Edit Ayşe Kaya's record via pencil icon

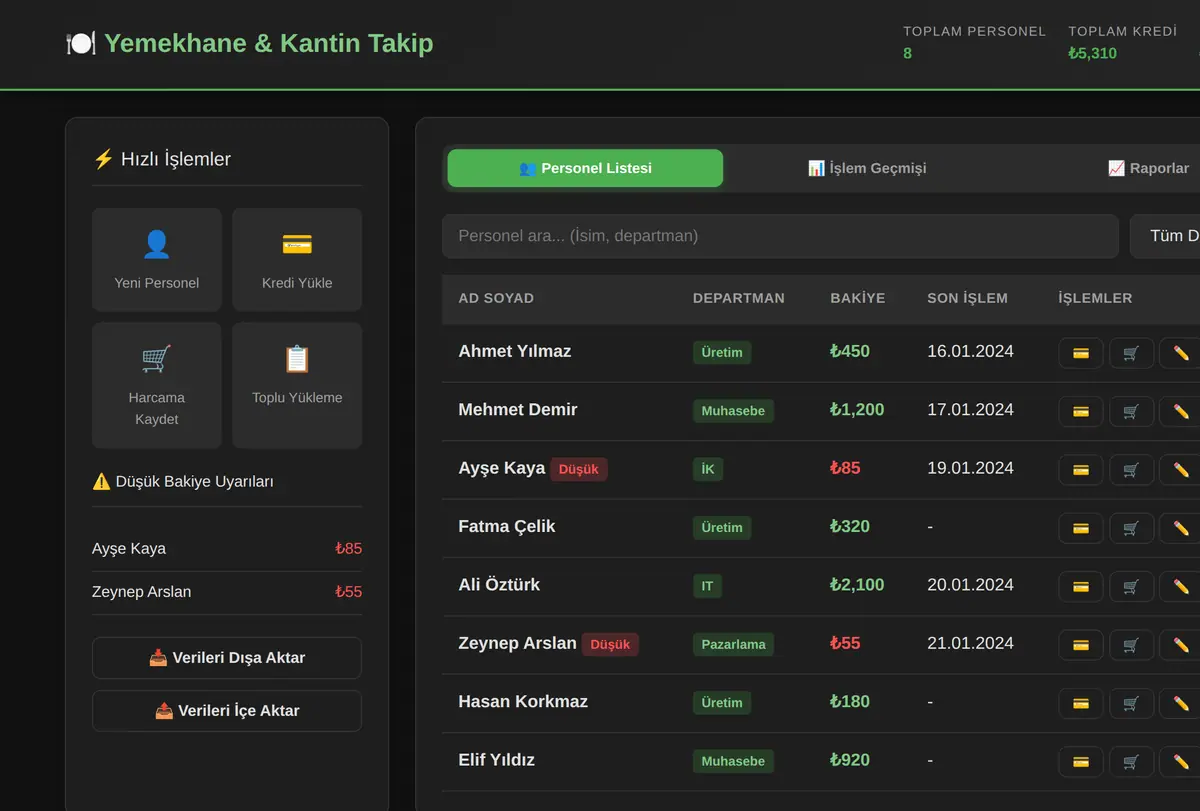coord(1181,470)
